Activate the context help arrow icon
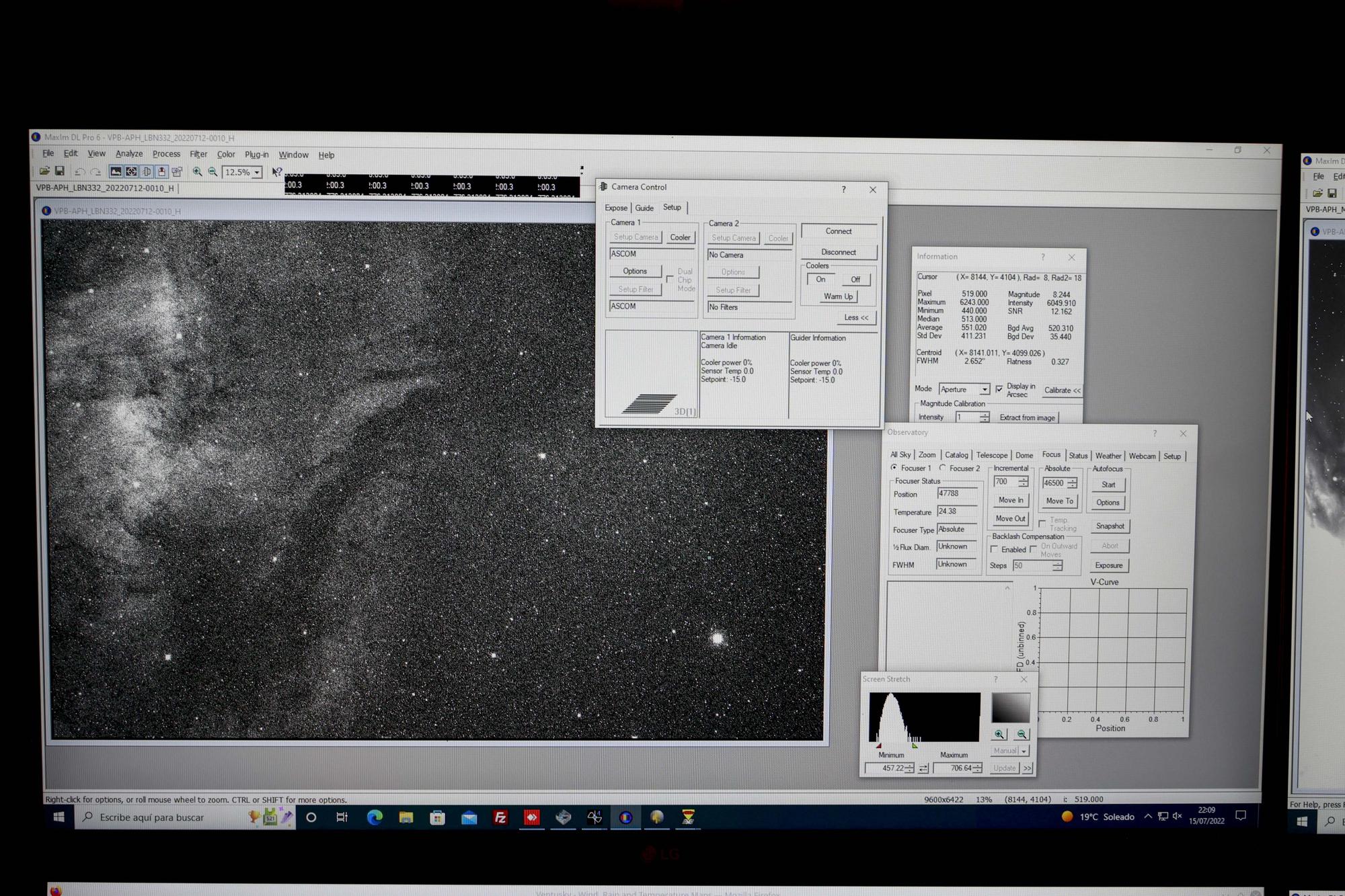This screenshot has height=896, width=1345. click(277, 172)
